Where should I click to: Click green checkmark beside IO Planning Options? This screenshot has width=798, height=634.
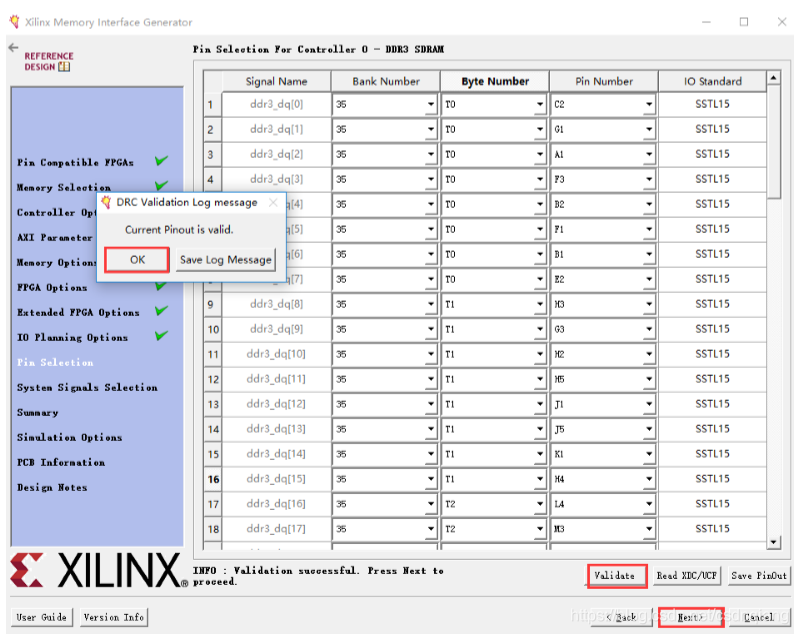pyautogui.click(x=161, y=335)
